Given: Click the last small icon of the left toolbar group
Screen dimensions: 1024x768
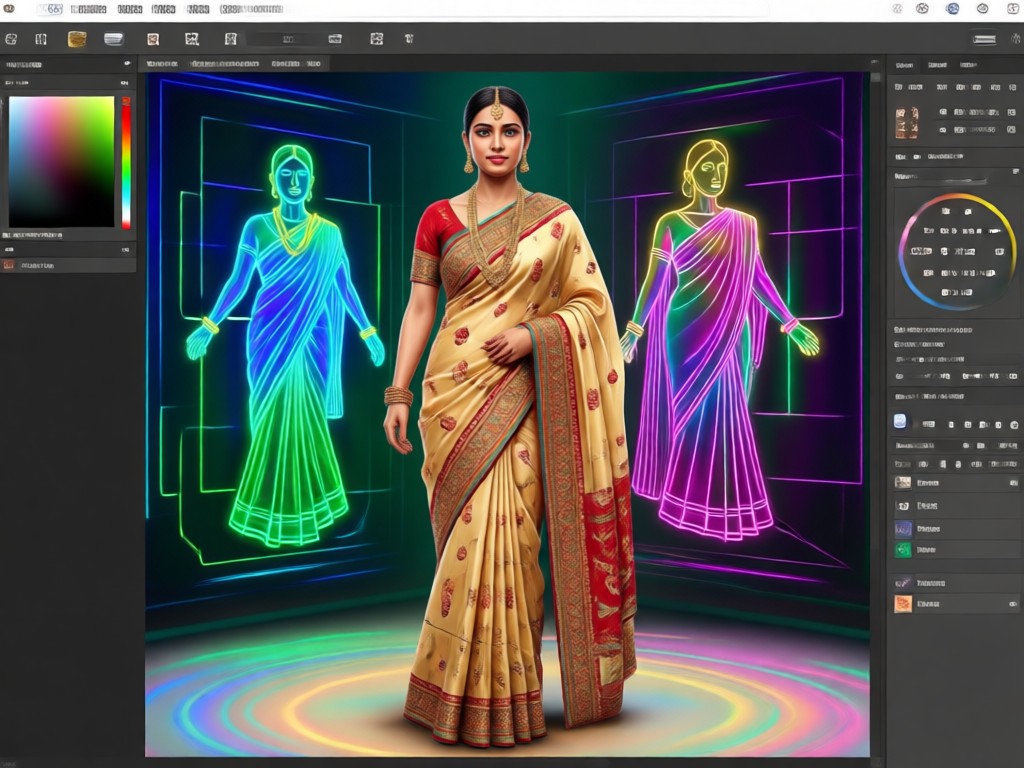Looking at the screenshot, I should pos(409,39).
